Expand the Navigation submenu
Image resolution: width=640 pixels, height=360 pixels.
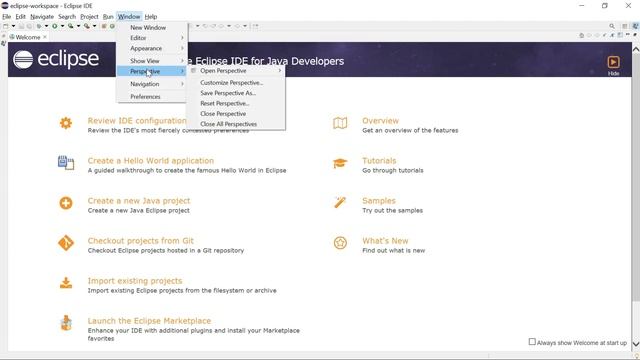152,84
